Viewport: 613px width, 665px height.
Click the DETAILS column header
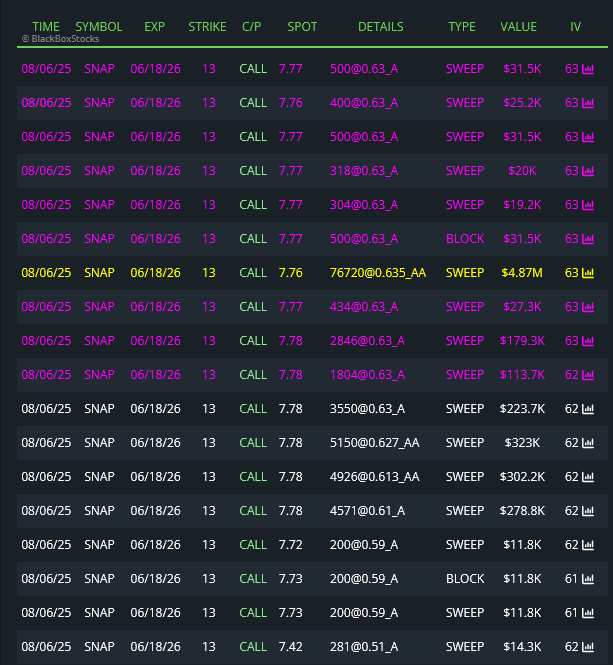(381, 27)
